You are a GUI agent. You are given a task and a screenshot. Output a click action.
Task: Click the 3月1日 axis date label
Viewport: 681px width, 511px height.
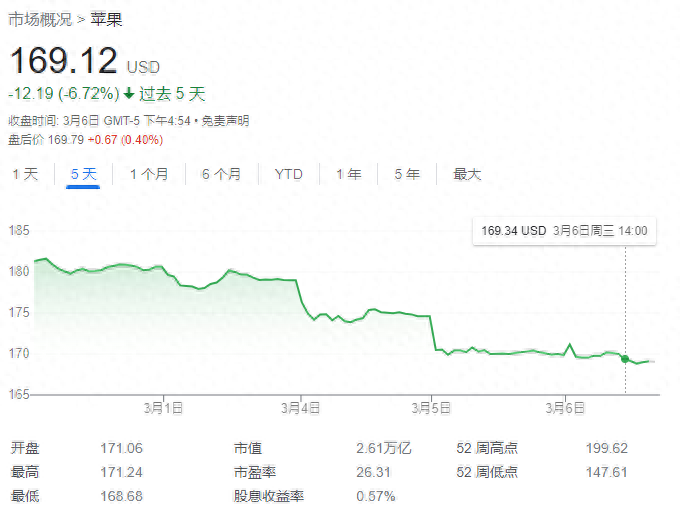[163, 408]
